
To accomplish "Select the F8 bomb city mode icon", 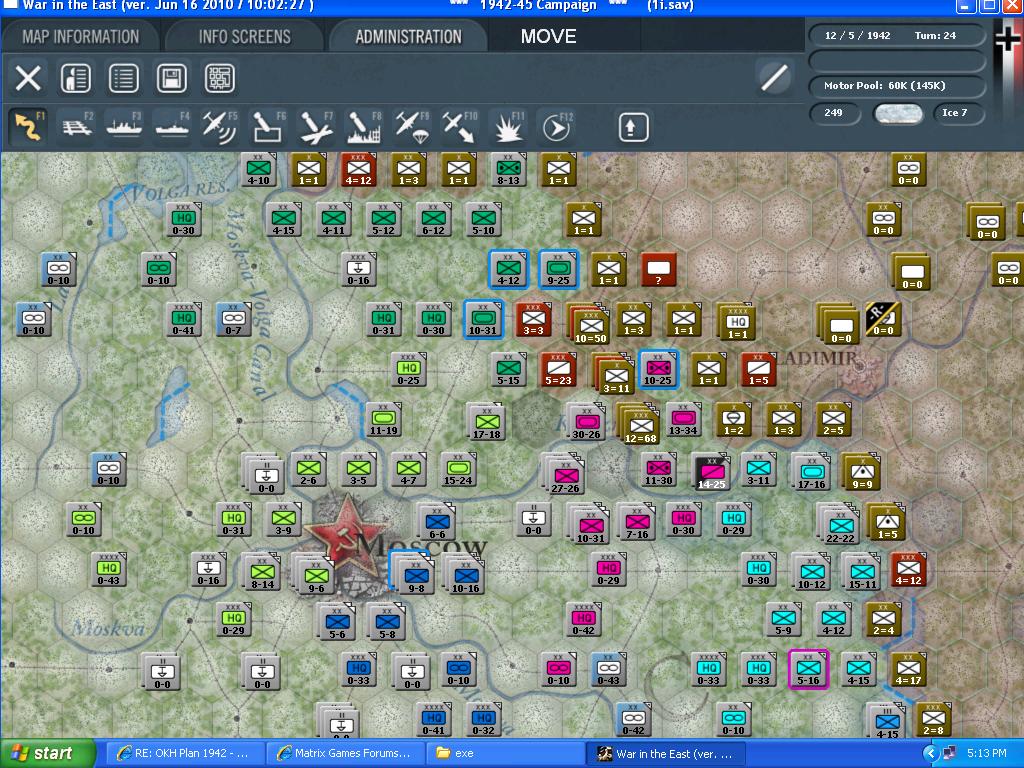I will coord(364,126).
